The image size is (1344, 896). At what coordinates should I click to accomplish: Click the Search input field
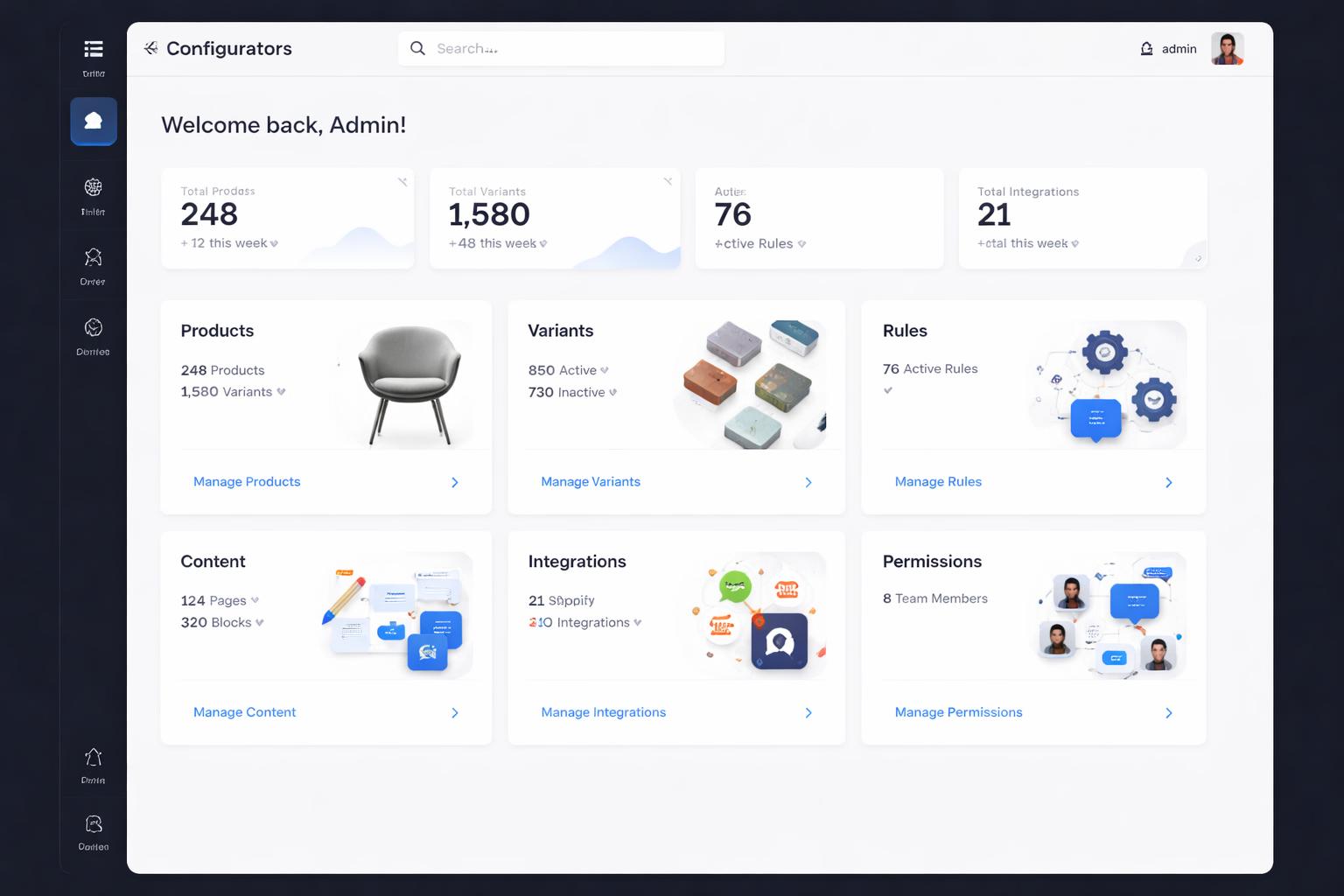click(x=561, y=48)
